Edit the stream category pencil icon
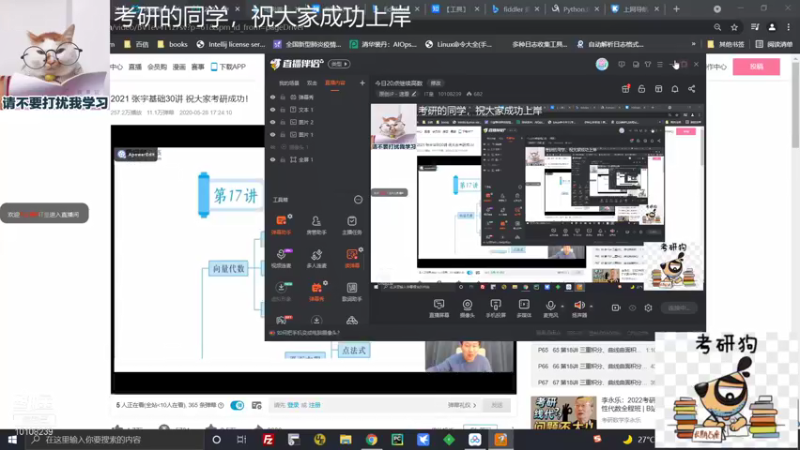The width and height of the screenshot is (800, 450). tap(414, 94)
